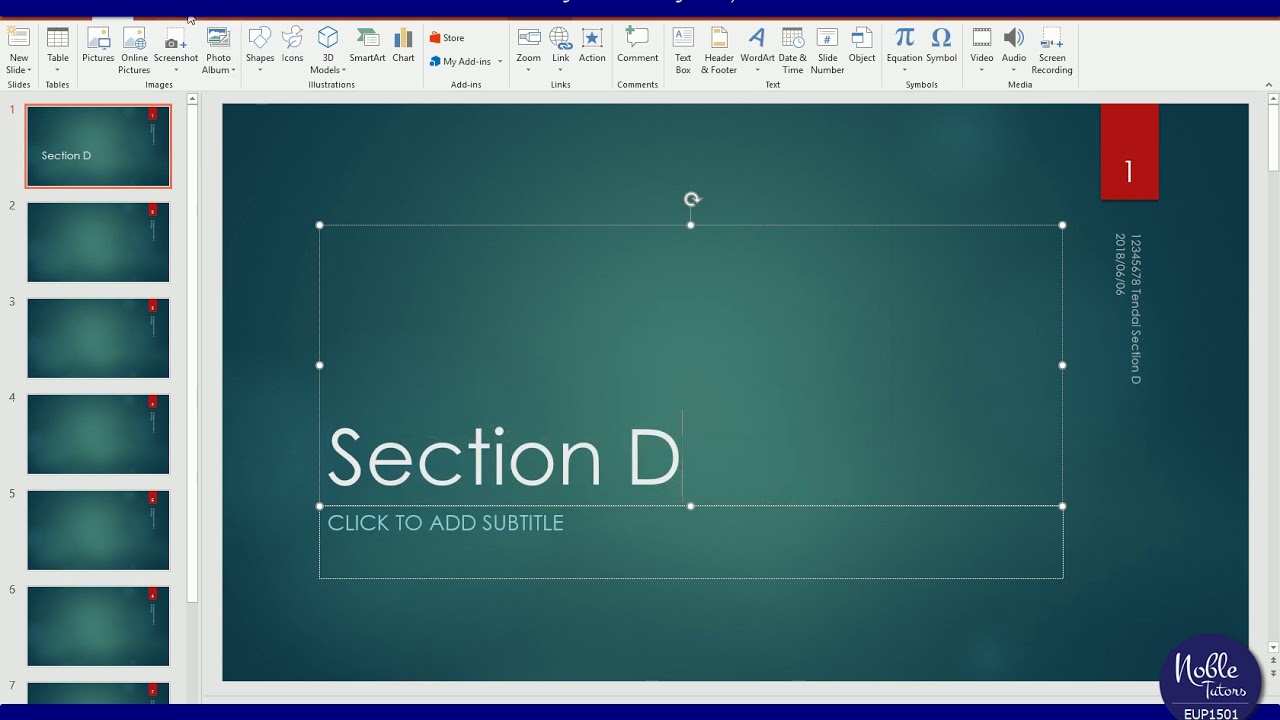Open Online Pictures search
The height and width of the screenshot is (720, 1280).
pyautogui.click(x=134, y=51)
